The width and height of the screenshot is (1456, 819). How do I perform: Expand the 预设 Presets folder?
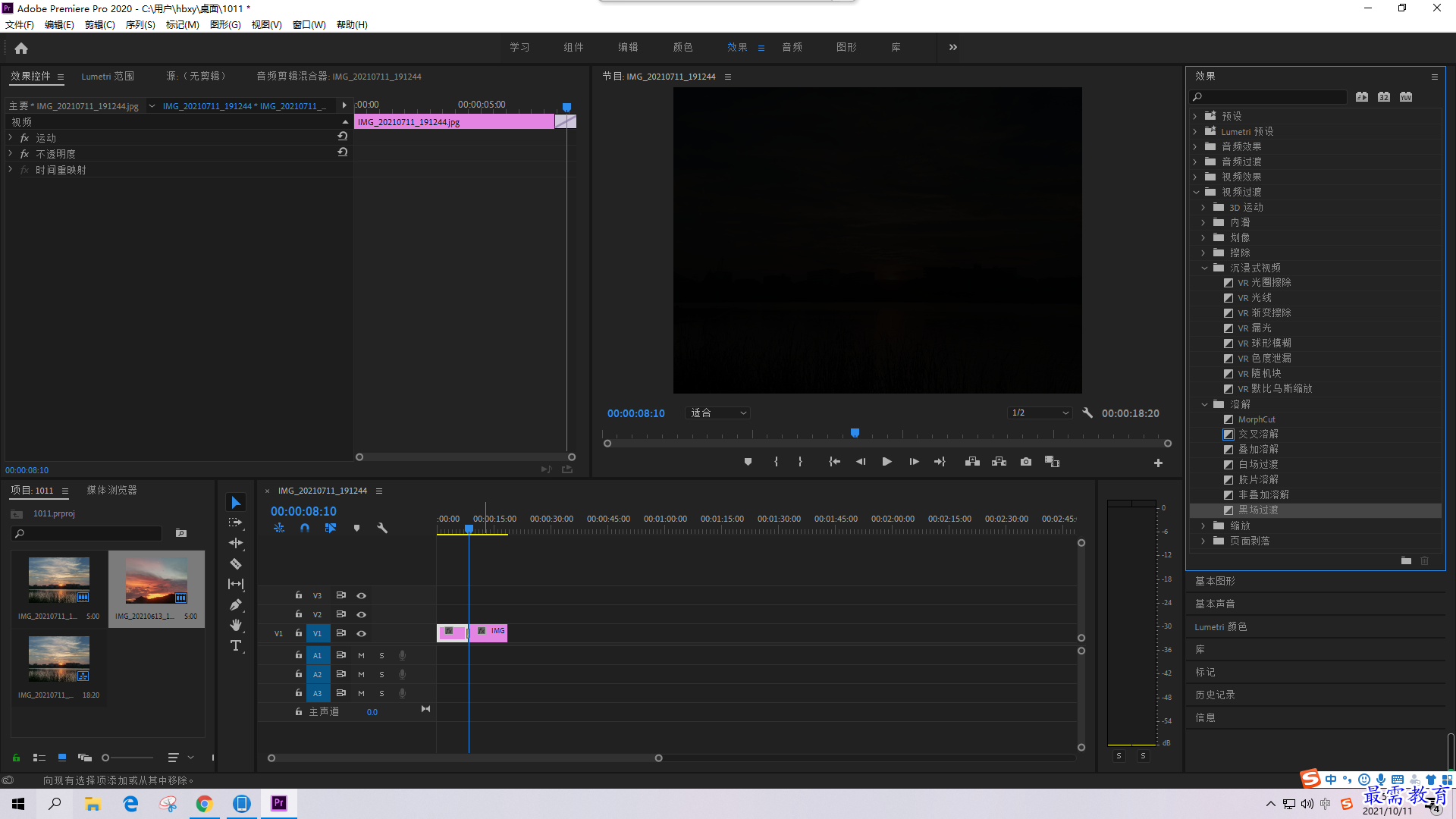[1195, 116]
